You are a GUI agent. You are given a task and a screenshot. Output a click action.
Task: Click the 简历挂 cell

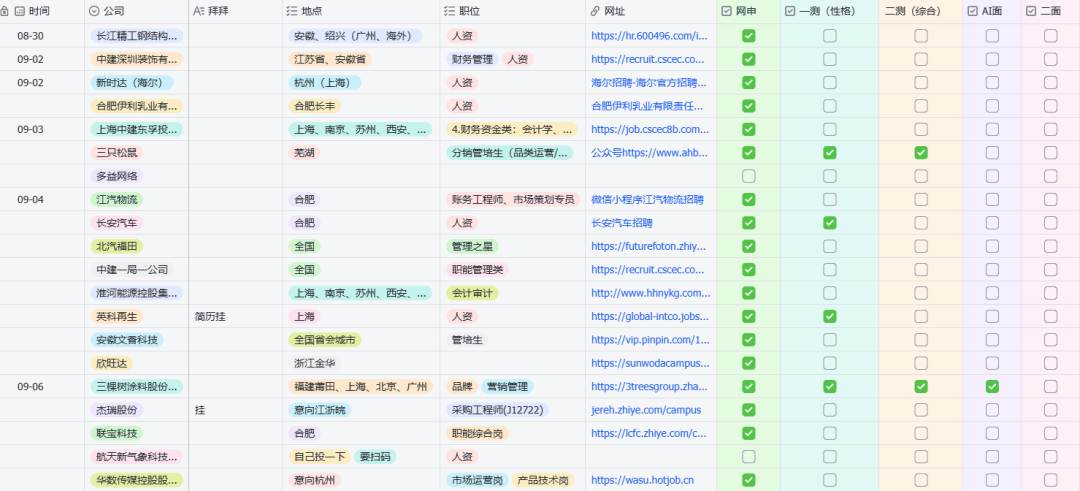(x=235, y=317)
